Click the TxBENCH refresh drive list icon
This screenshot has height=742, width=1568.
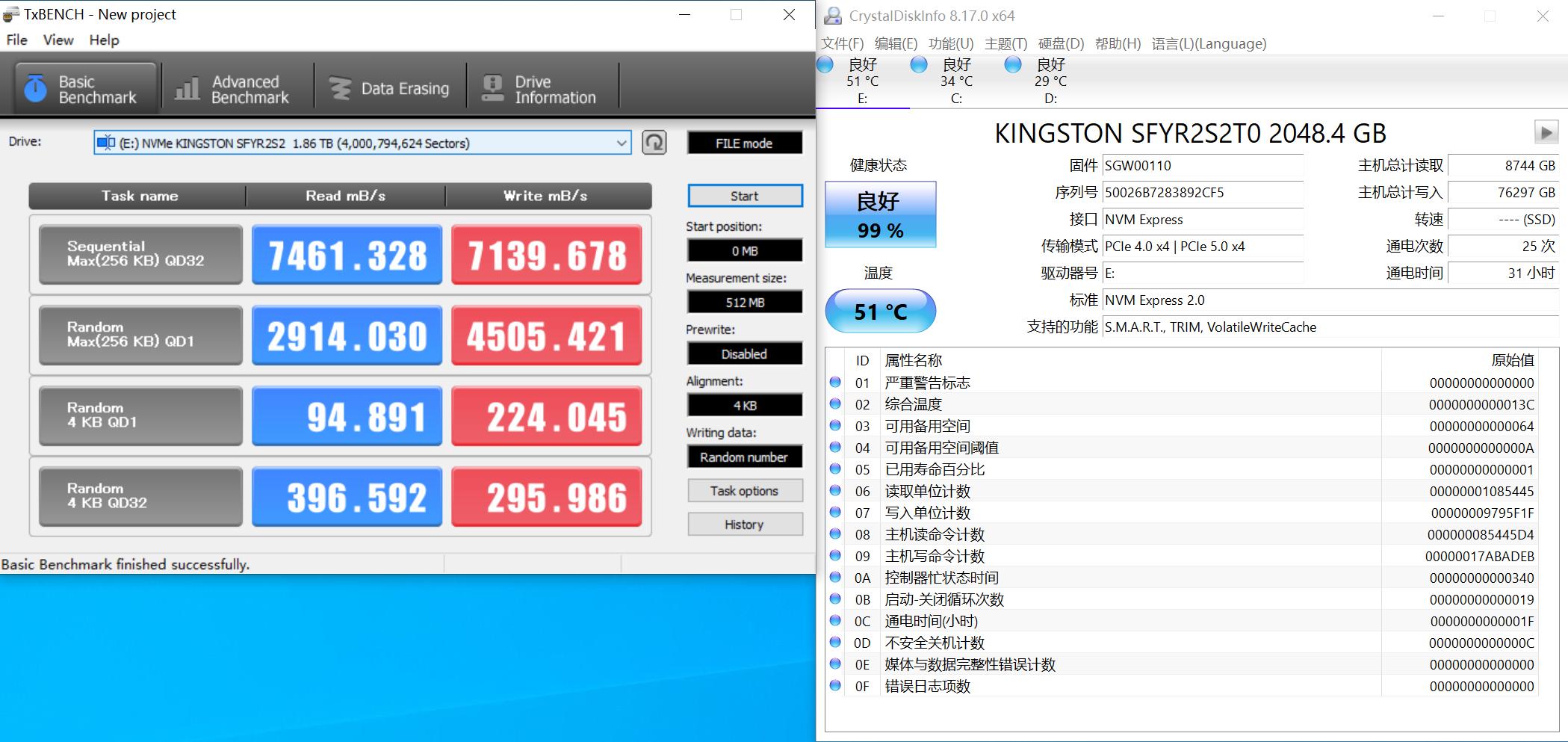point(654,142)
